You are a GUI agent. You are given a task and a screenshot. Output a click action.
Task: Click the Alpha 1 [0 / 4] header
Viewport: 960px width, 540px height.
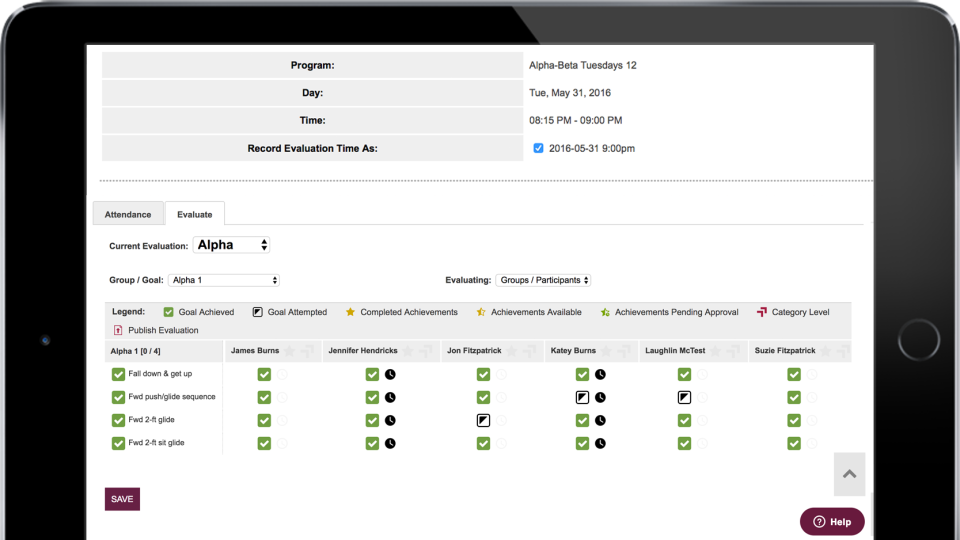(135, 351)
